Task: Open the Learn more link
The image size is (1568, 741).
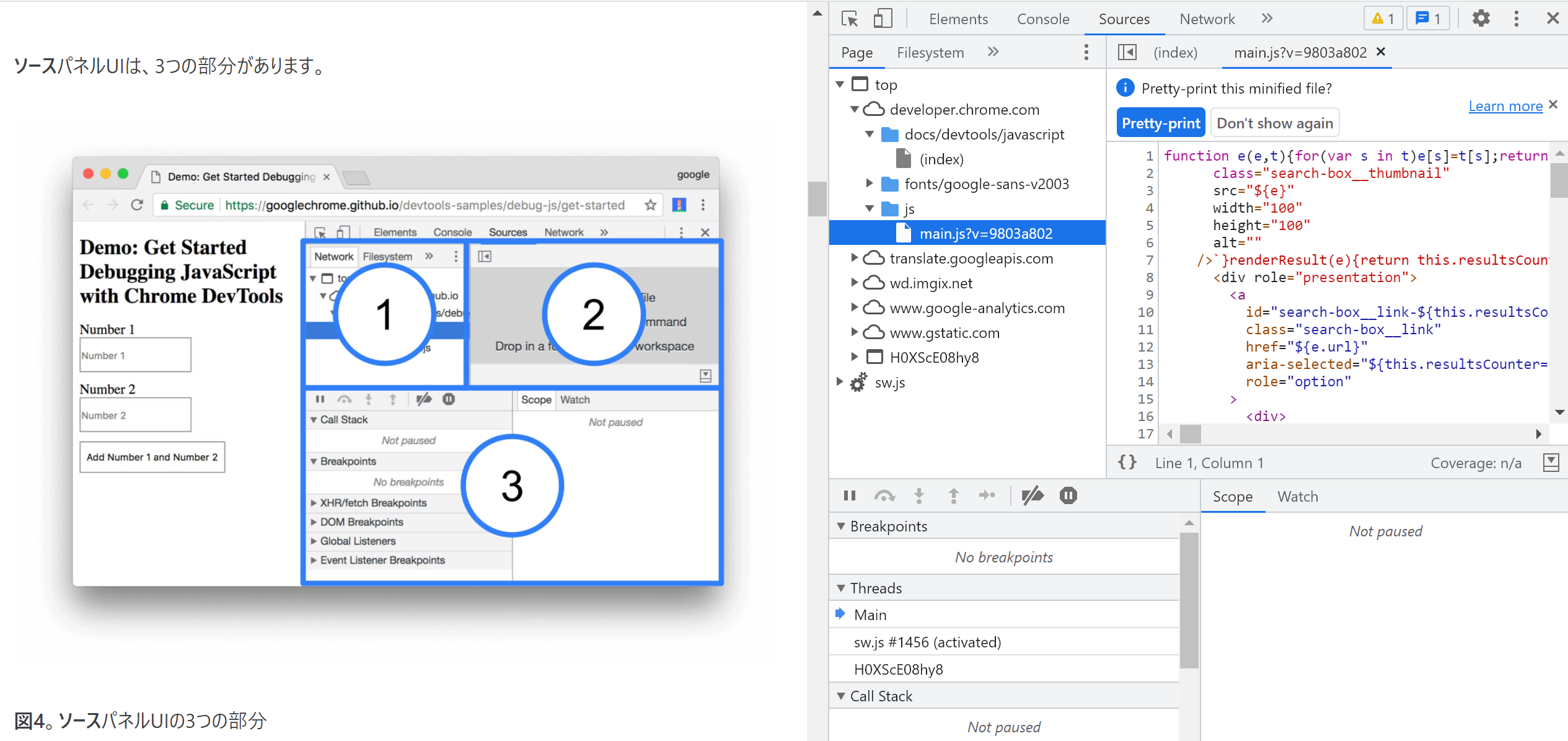Action: click(x=1506, y=105)
